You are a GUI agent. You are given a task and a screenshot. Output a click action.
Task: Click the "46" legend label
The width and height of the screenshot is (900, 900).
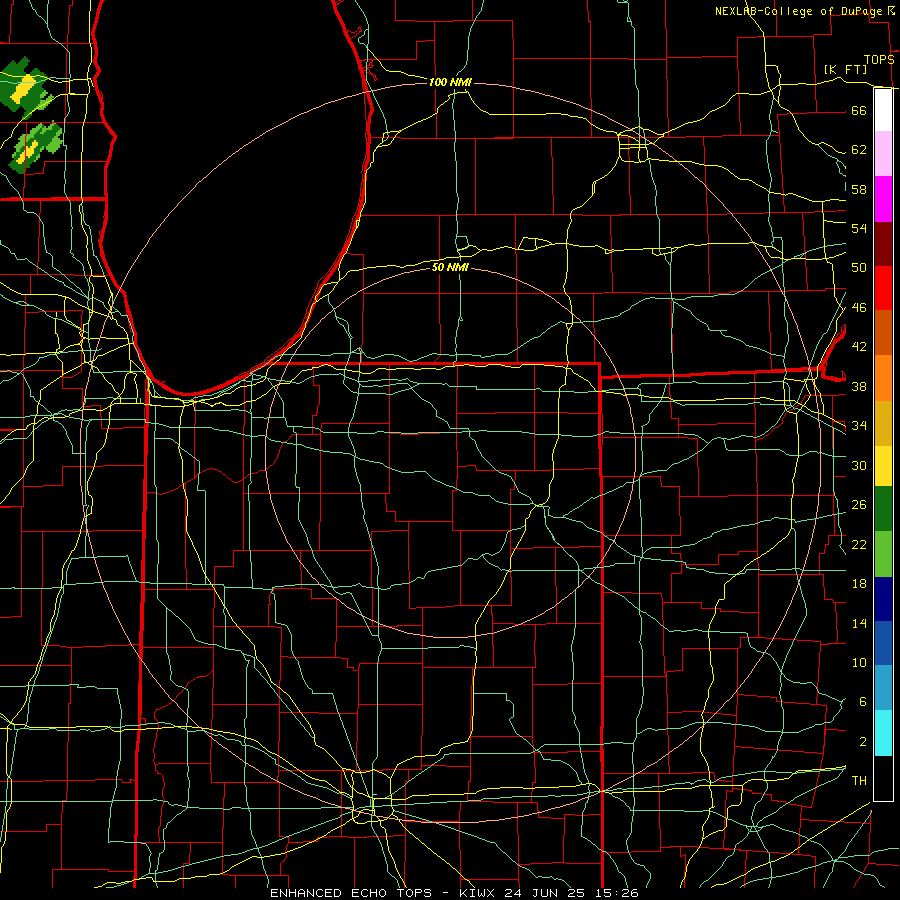point(859,308)
